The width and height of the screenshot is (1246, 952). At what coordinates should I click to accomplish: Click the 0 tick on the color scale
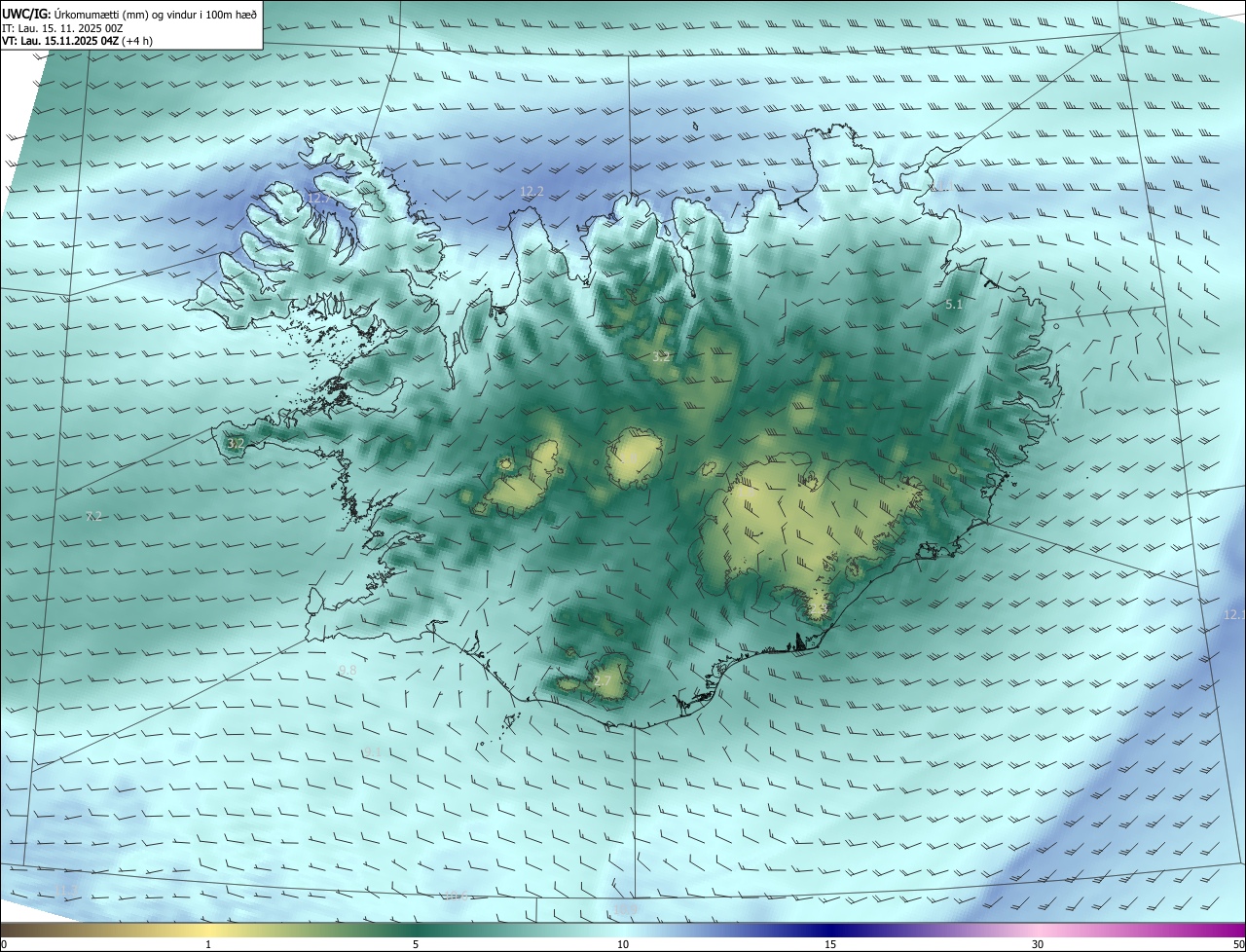(3, 944)
